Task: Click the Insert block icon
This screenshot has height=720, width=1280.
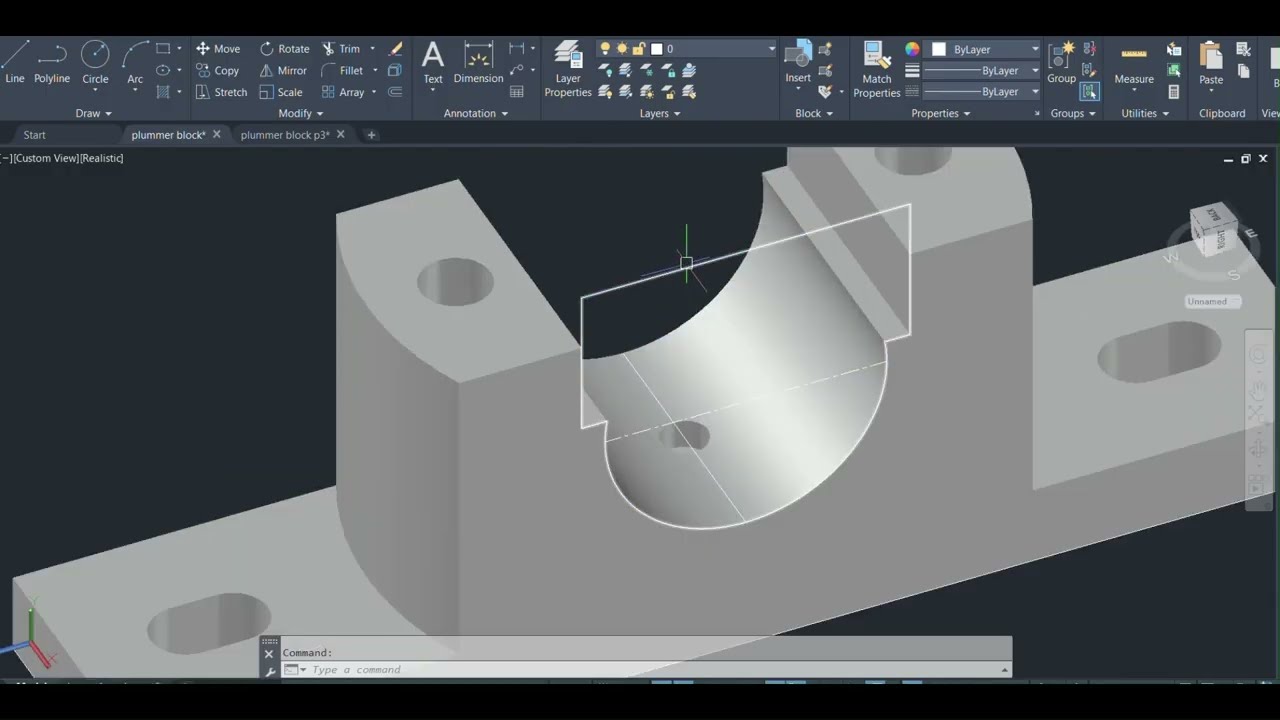Action: pyautogui.click(x=798, y=62)
